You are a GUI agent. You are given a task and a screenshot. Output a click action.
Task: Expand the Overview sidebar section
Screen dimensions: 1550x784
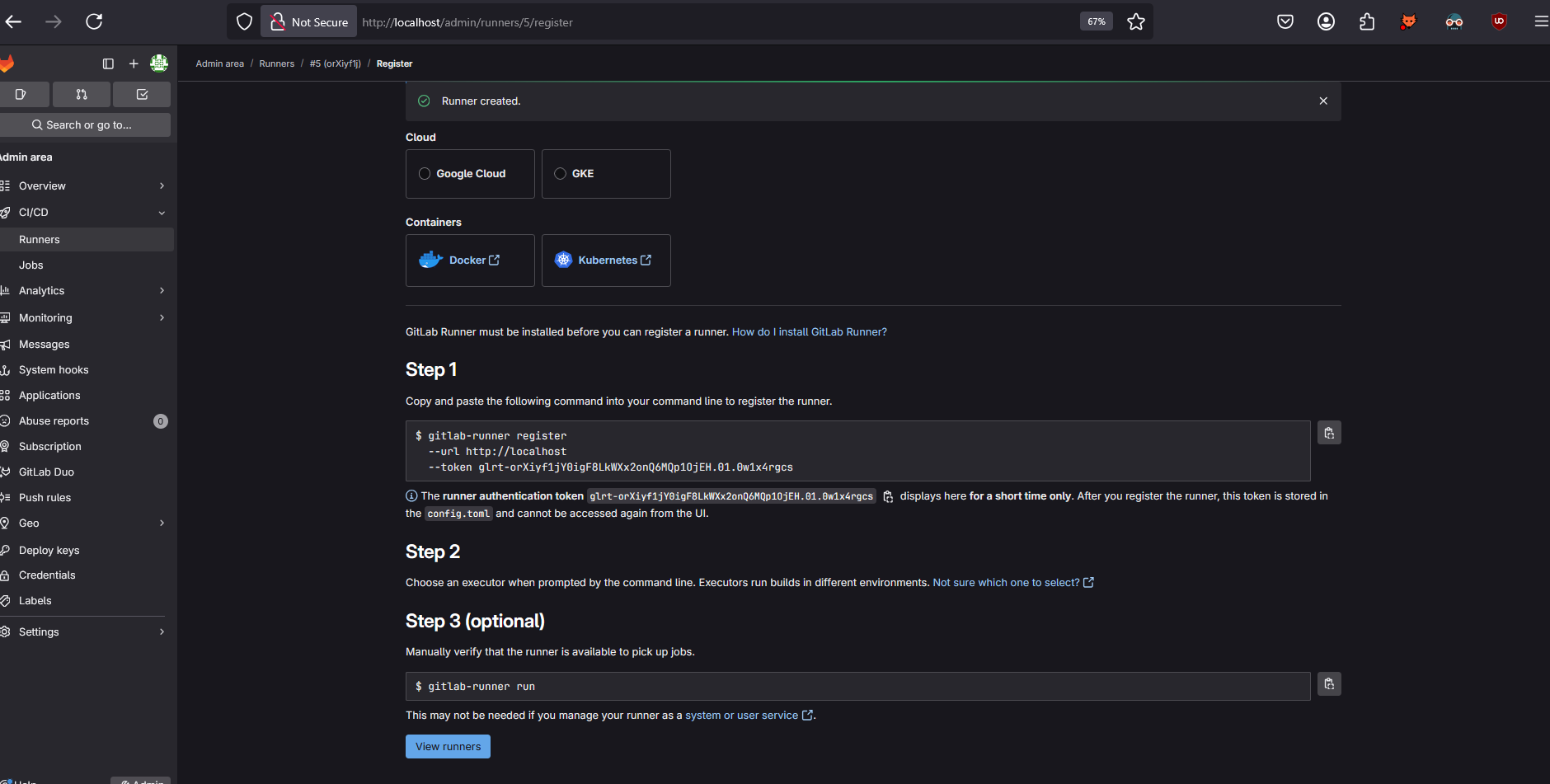click(x=162, y=186)
